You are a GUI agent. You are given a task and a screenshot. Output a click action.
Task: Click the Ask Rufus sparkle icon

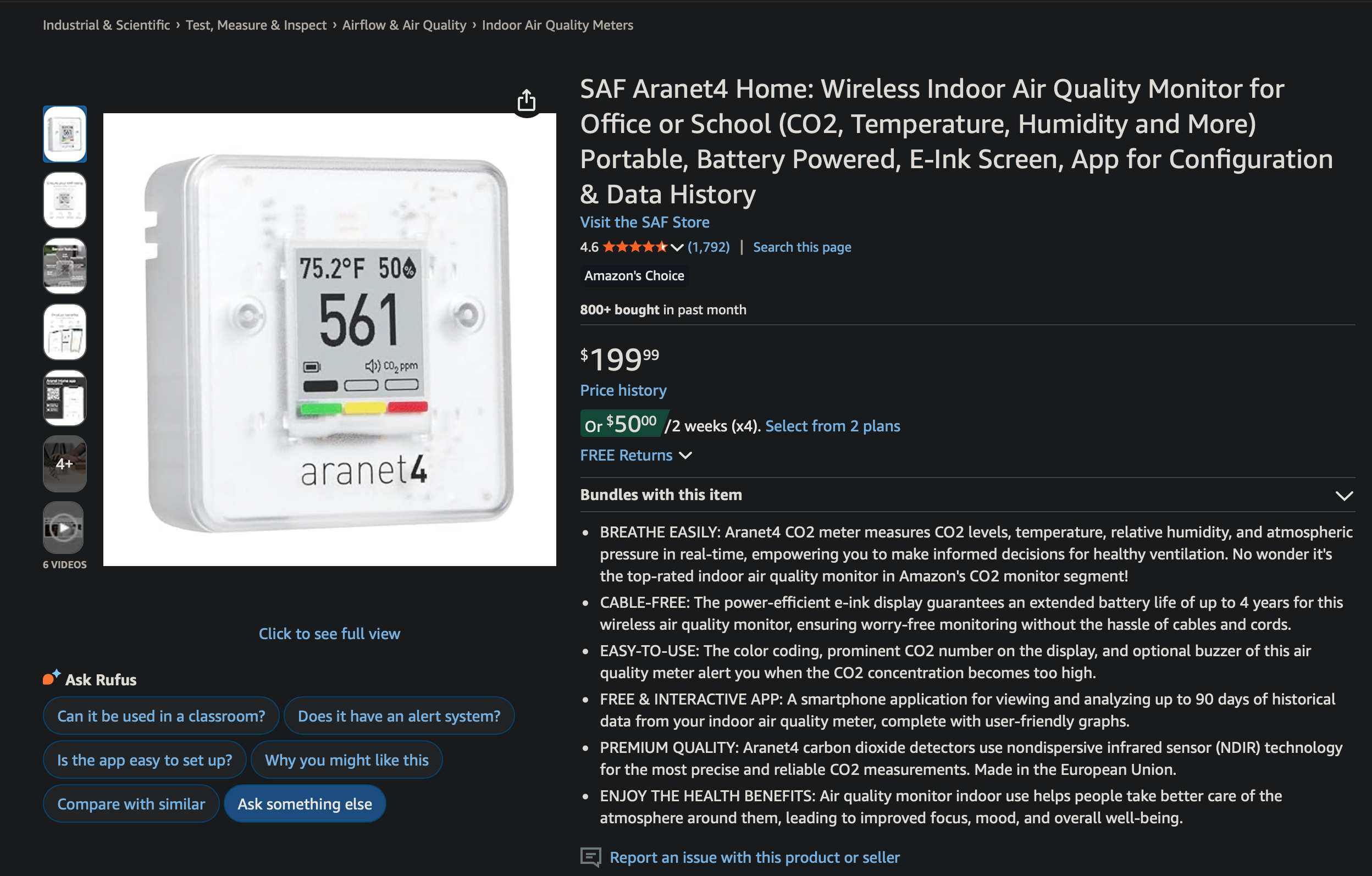(x=52, y=677)
